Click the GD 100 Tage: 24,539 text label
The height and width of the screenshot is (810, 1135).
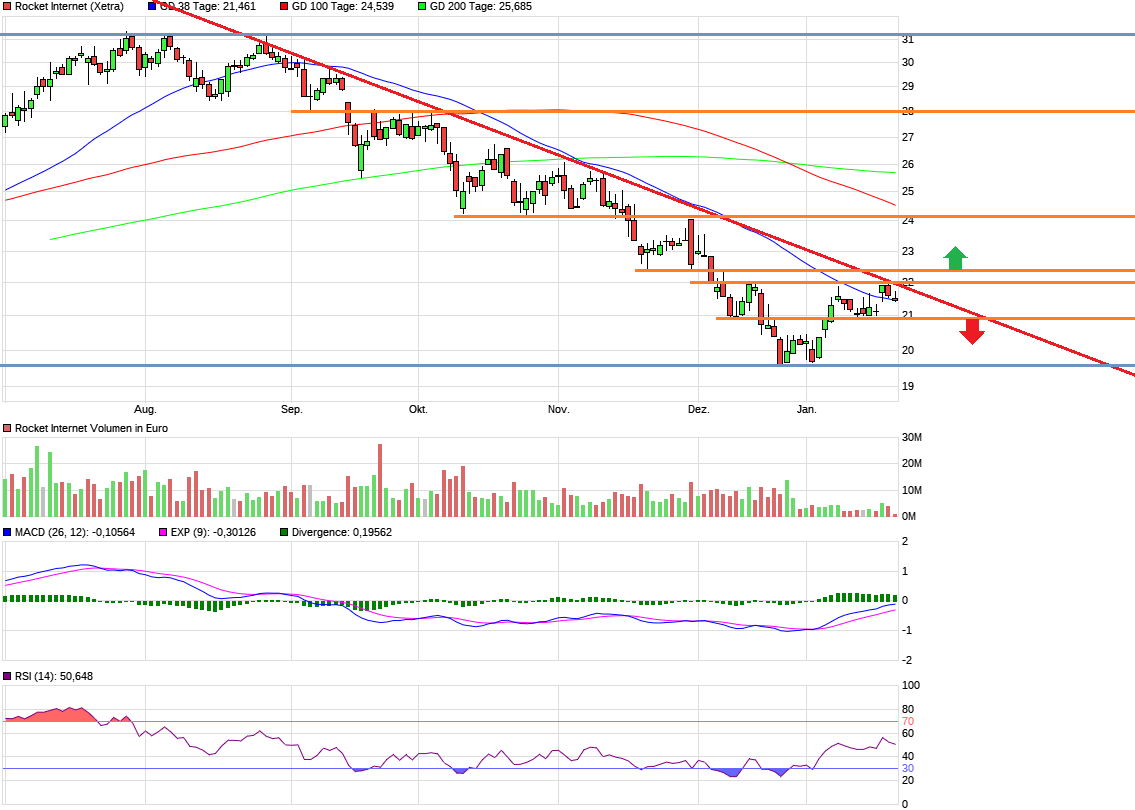point(343,6)
